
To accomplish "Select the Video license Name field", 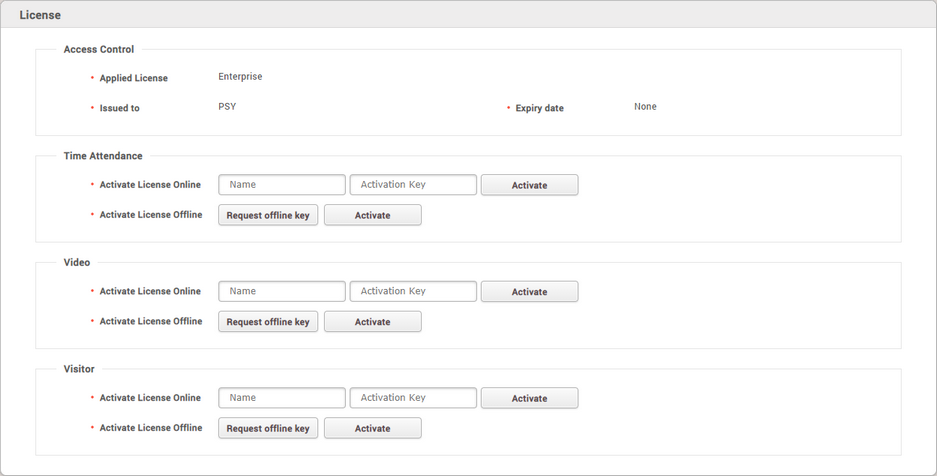I will (282, 291).
